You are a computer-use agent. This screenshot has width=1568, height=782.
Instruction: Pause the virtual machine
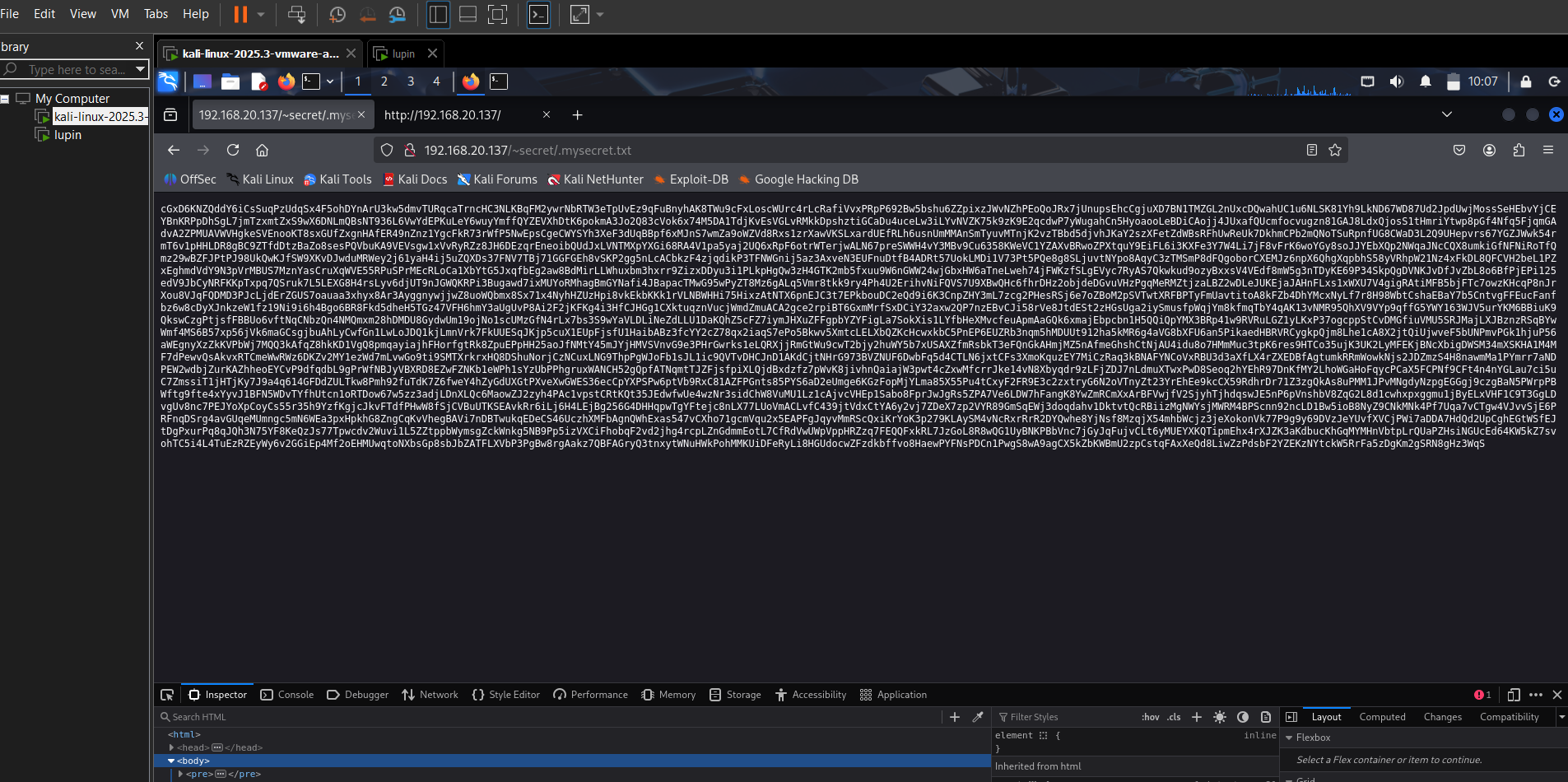[x=240, y=14]
